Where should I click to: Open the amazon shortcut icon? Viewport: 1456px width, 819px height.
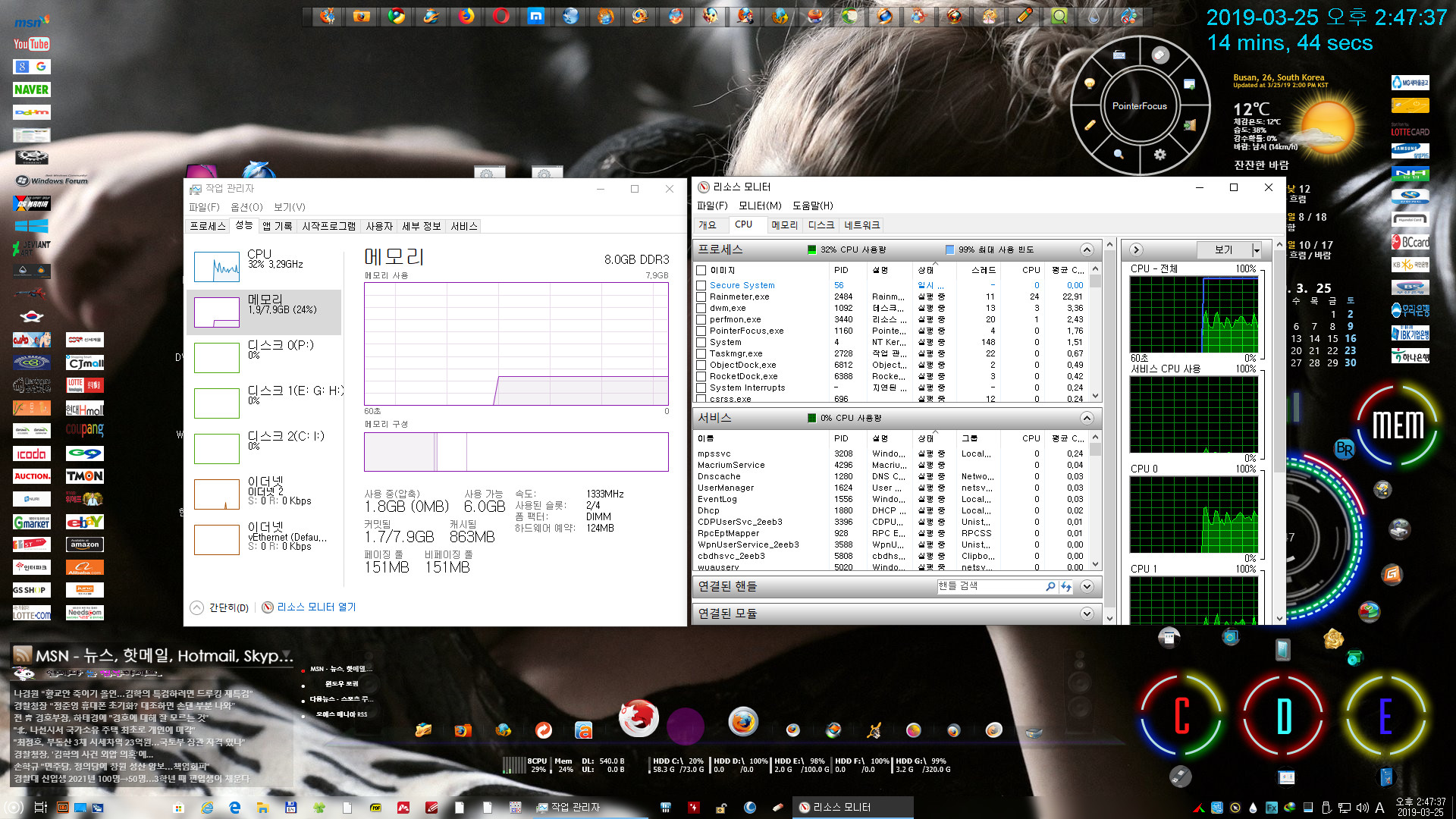coord(84,544)
